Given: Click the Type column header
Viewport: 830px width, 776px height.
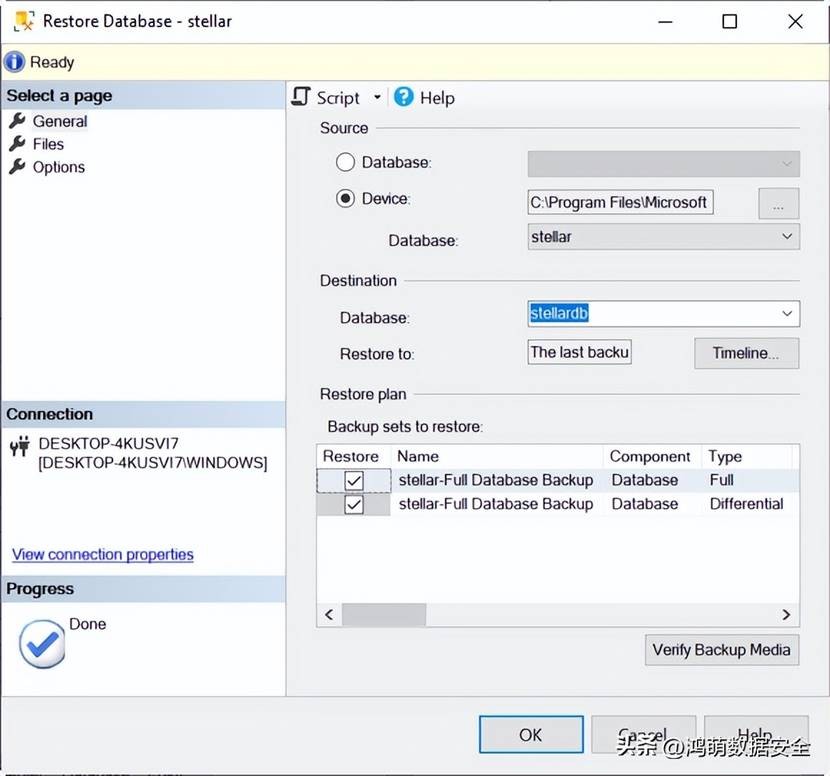Looking at the screenshot, I should pos(747,456).
